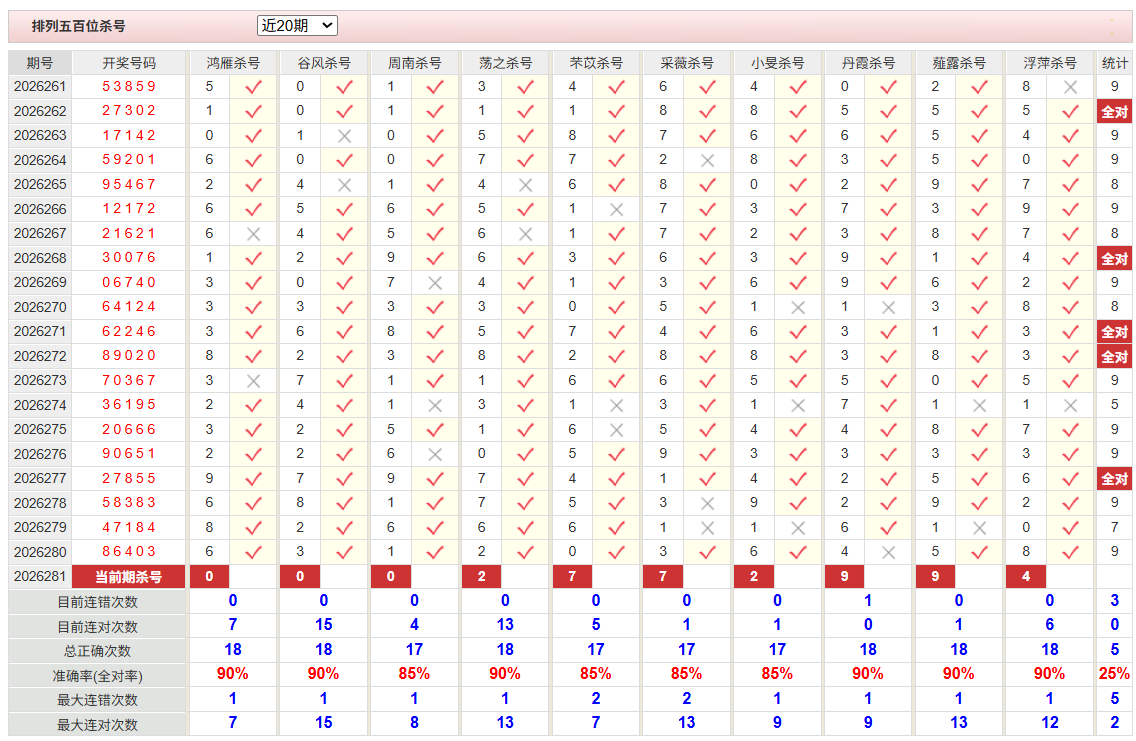Click the 25% value in the 统计 column
Image resolution: width=1136 pixels, height=741 pixels.
coord(1114,674)
